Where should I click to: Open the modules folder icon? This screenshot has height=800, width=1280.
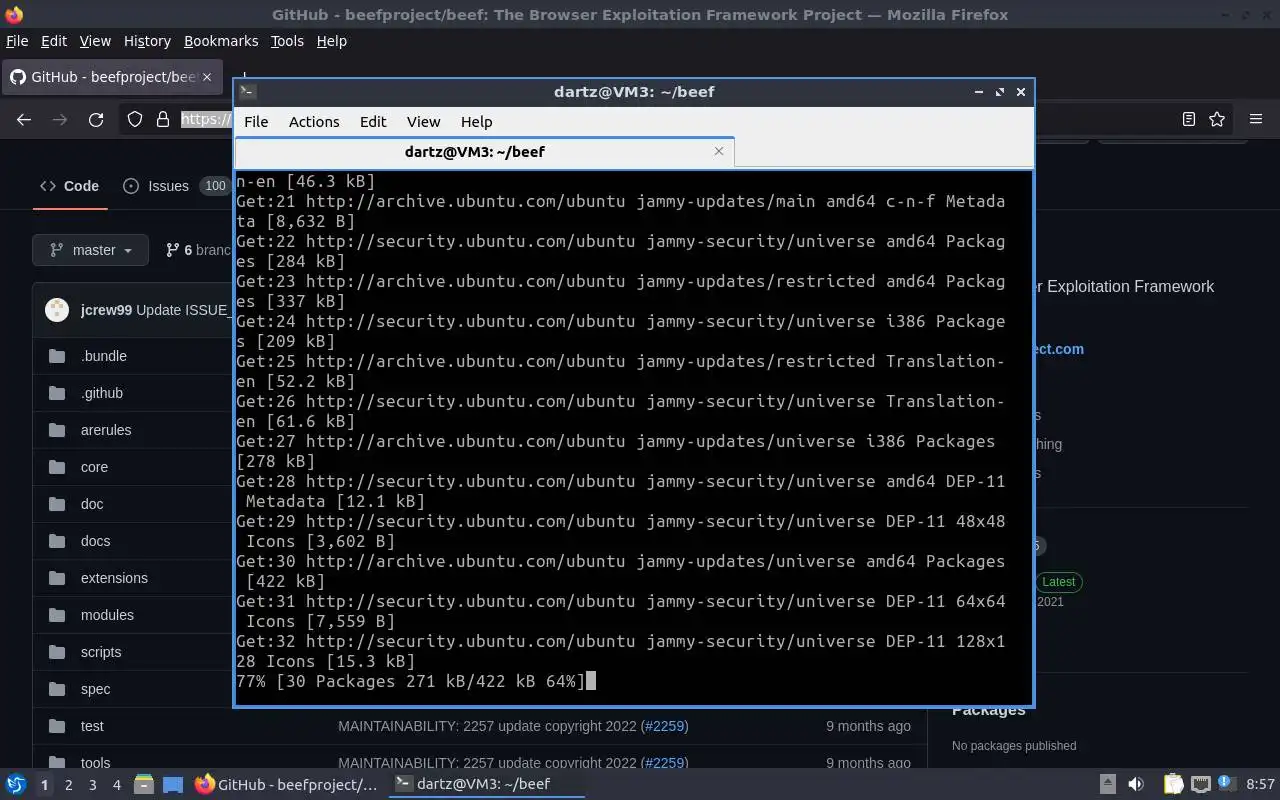click(57, 615)
